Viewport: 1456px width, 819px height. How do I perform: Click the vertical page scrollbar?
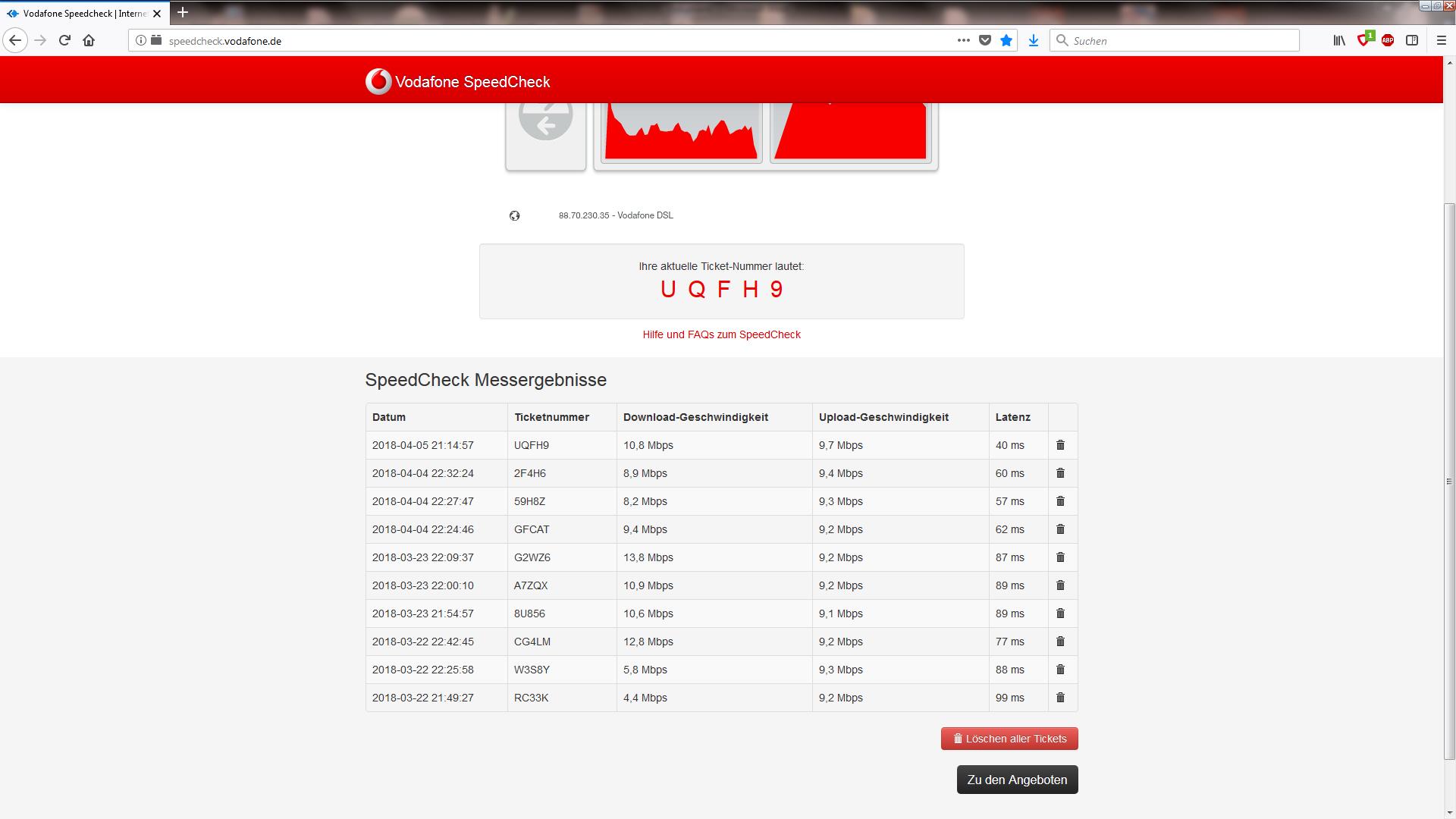[1449, 481]
